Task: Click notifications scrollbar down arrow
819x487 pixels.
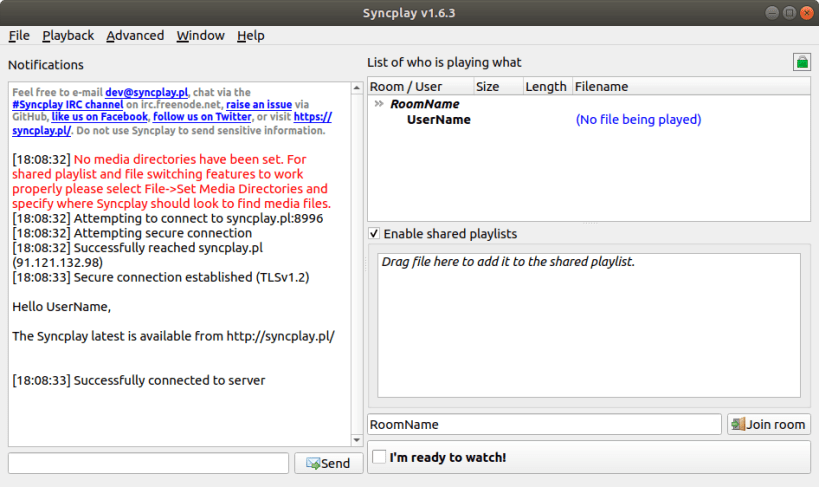Action: click(357, 440)
